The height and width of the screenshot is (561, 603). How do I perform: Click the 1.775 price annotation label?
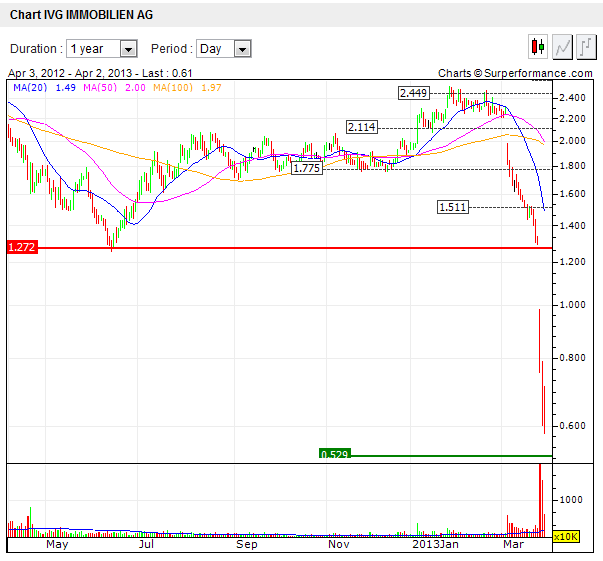coord(306,169)
